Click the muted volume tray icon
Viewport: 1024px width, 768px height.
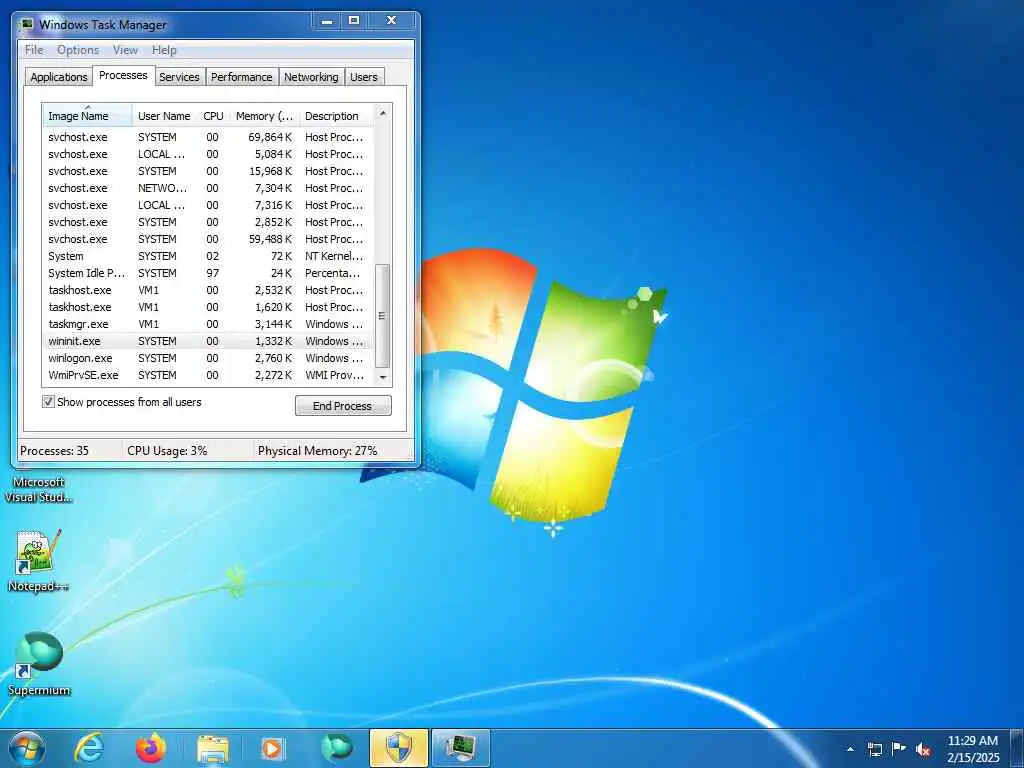(x=923, y=749)
